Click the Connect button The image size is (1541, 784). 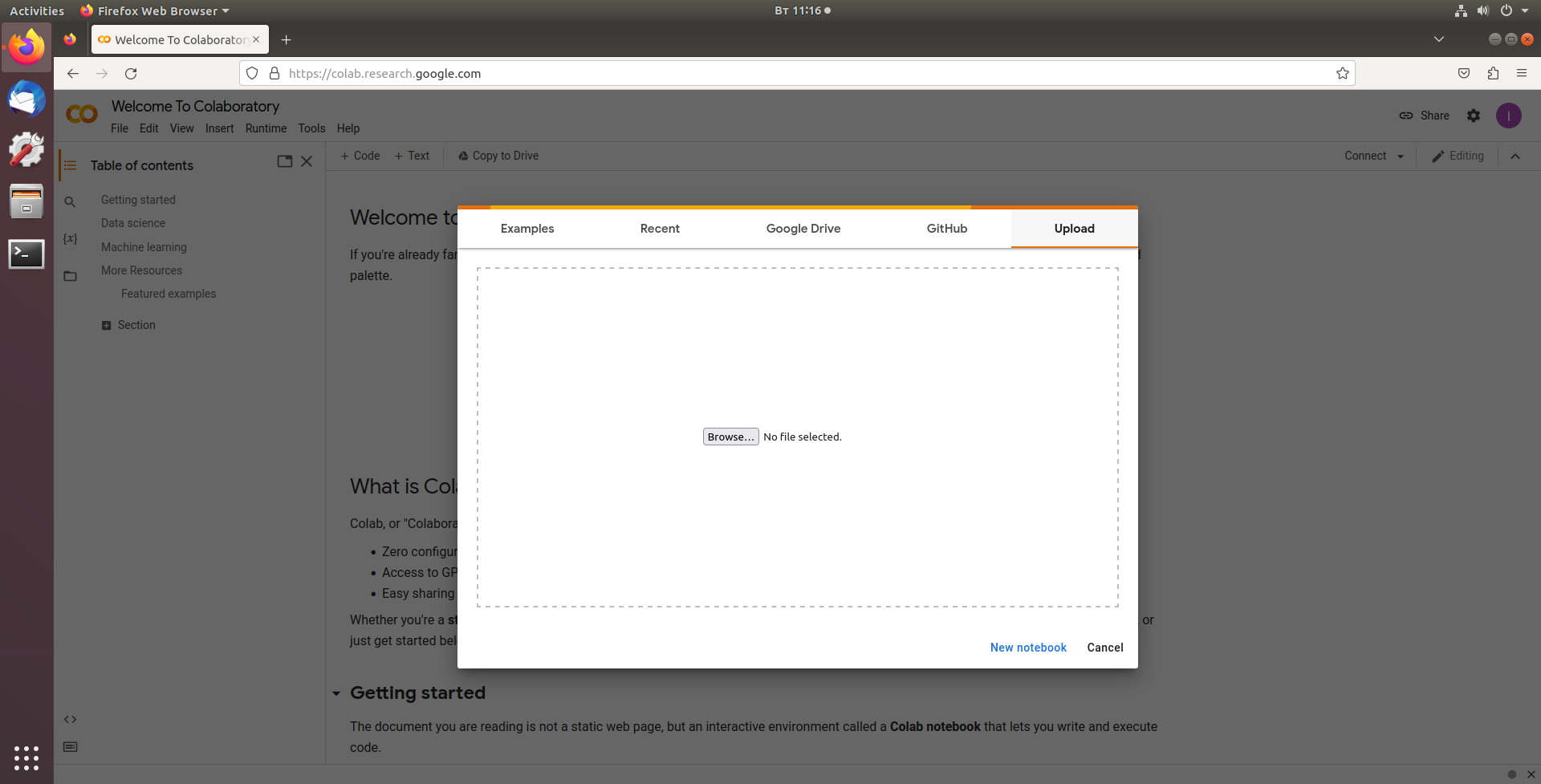coord(1365,156)
